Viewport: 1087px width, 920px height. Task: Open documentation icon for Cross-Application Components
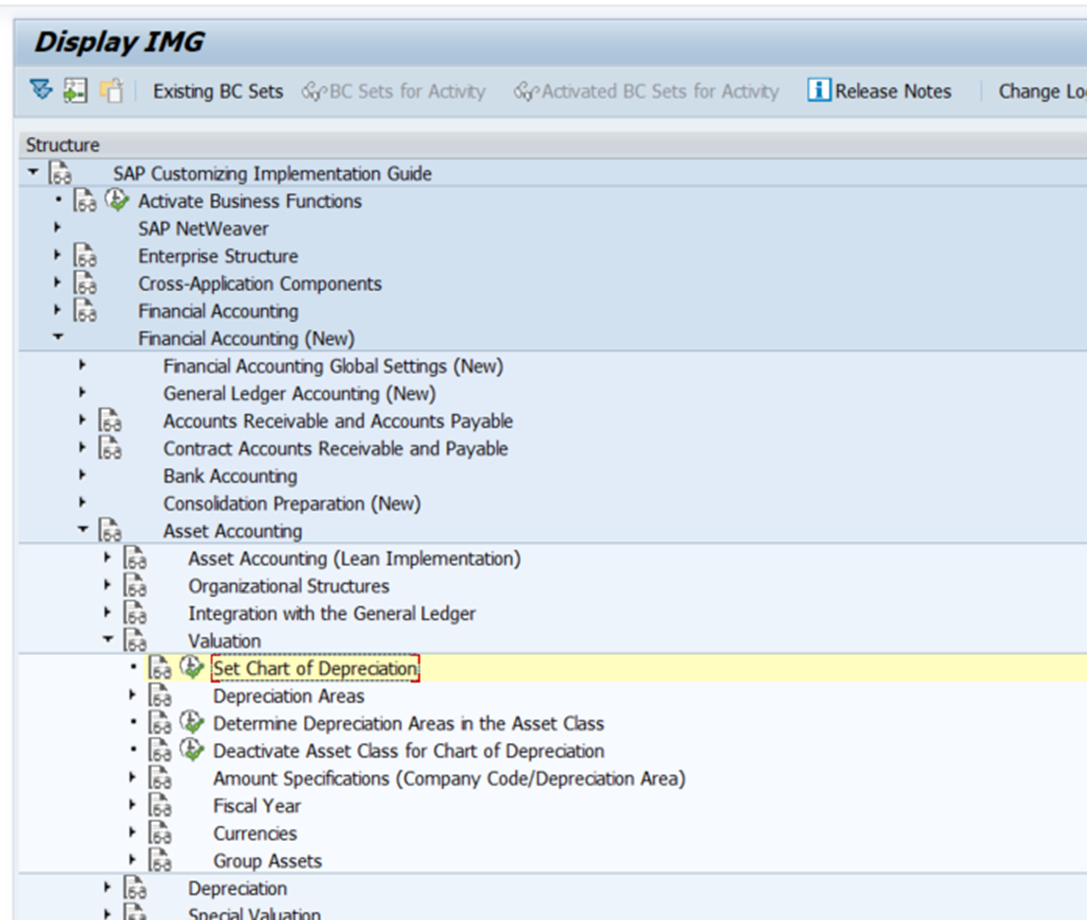85,283
